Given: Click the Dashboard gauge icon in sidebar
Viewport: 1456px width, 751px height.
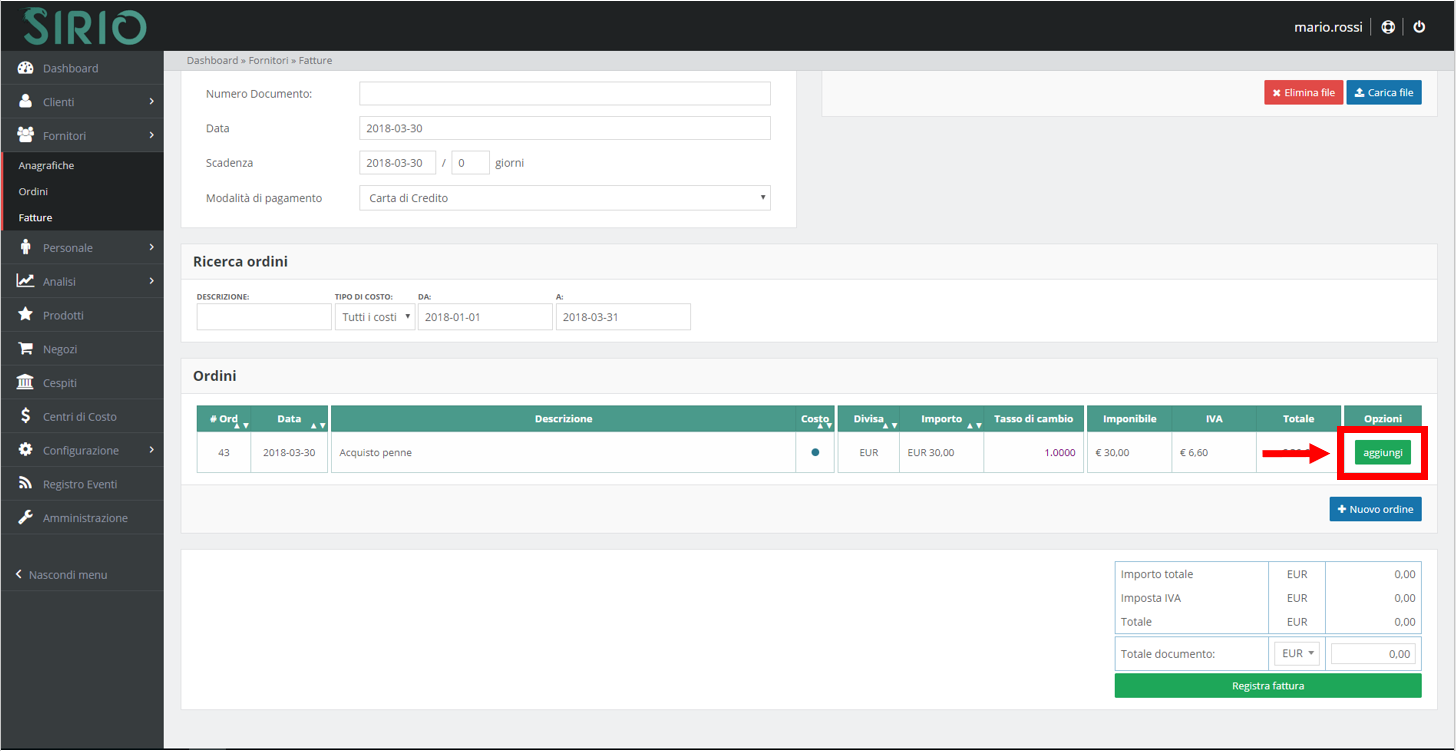Looking at the screenshot, I should click(26, 68).
